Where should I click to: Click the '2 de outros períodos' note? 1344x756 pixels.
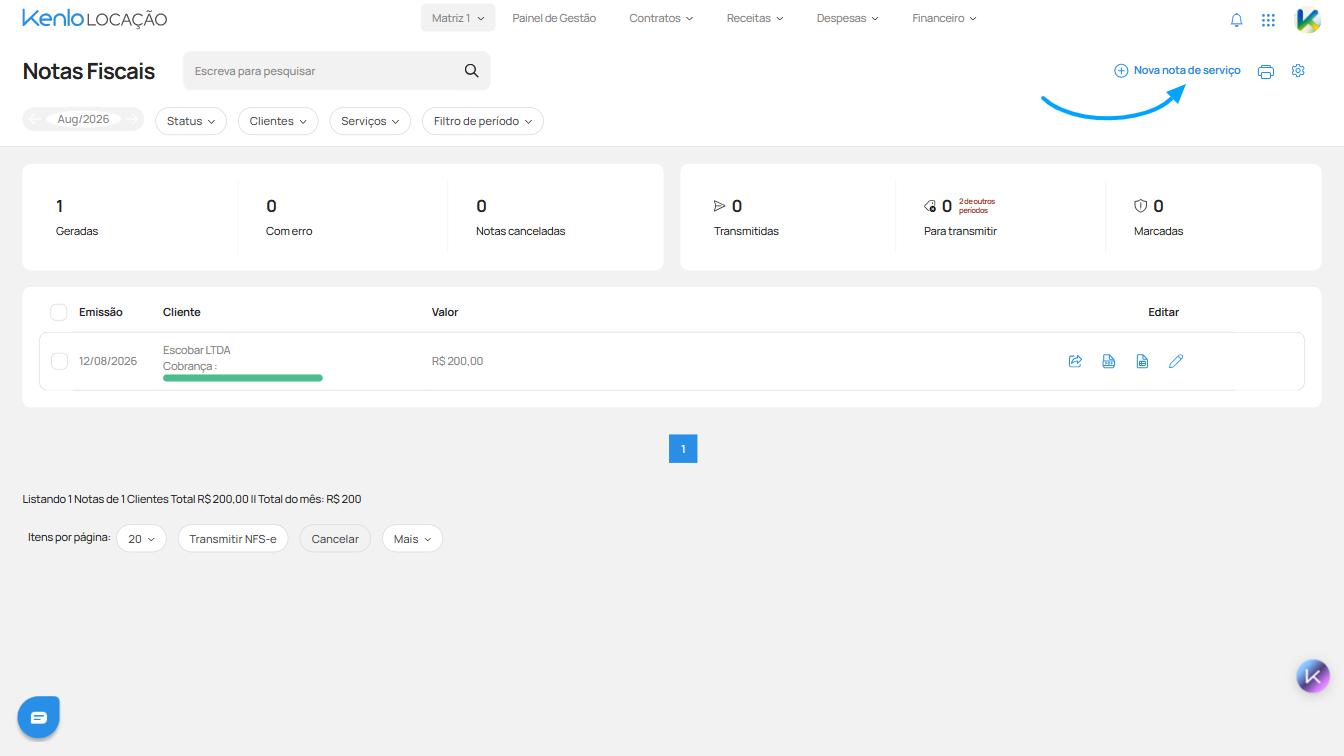977,206
